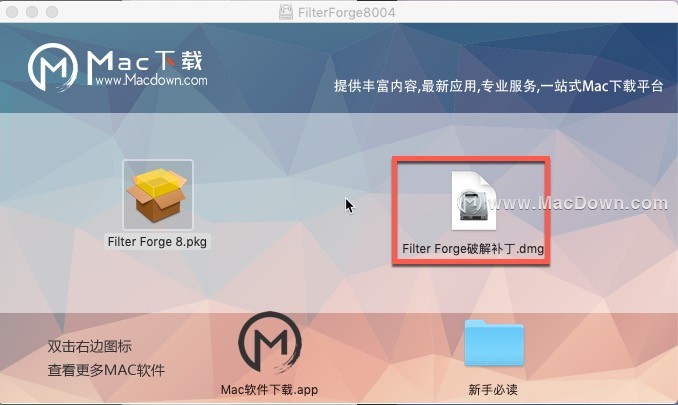Open the www.Macdown.com link under the logo

151,80
